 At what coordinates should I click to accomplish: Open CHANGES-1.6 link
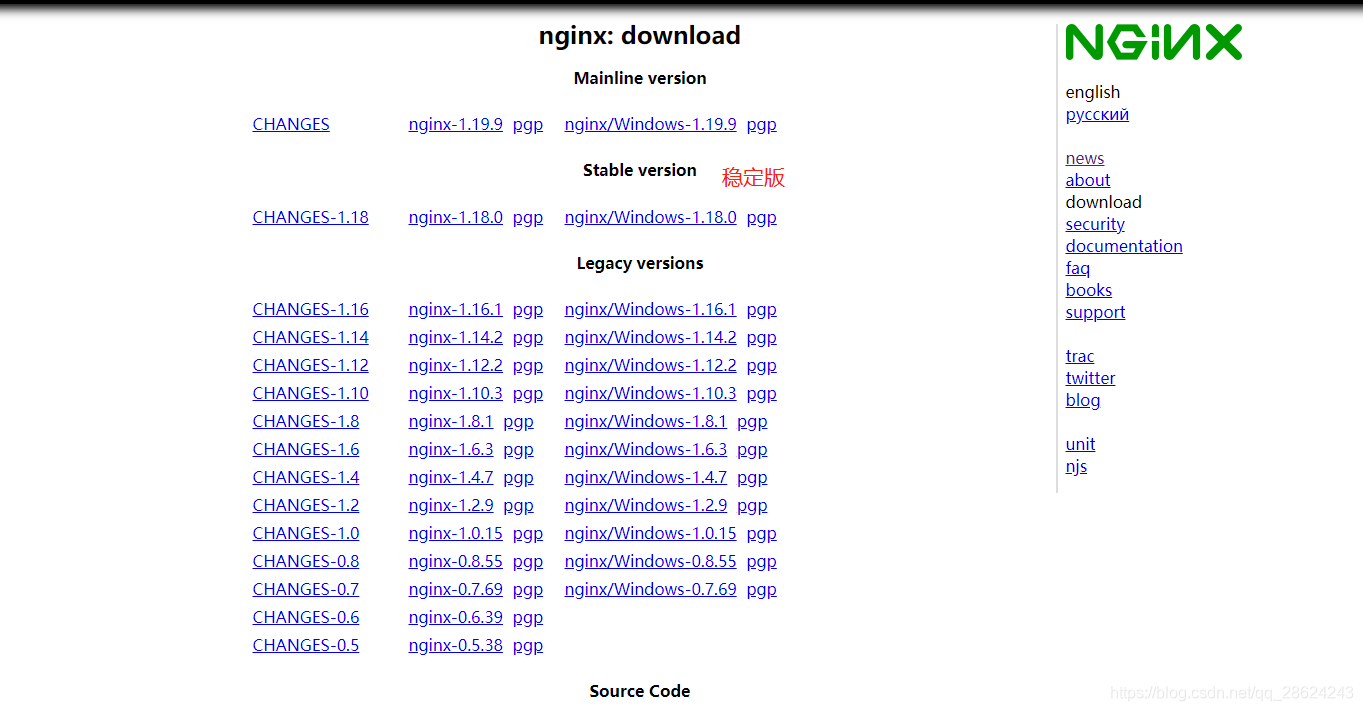pyautogui.click(x=306, y=449)
